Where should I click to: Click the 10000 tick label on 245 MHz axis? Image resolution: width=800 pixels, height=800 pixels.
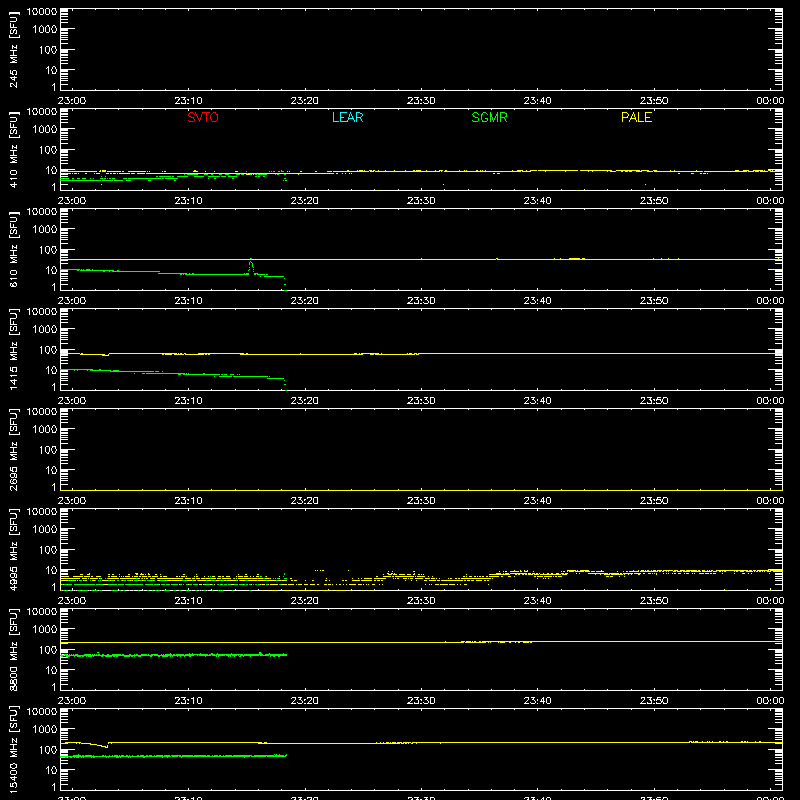tap(42, 12)
